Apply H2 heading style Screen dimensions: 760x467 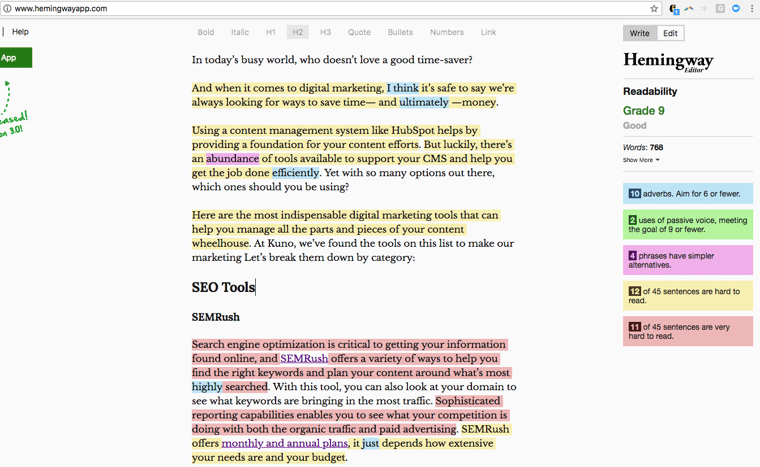tap(297, 32)
